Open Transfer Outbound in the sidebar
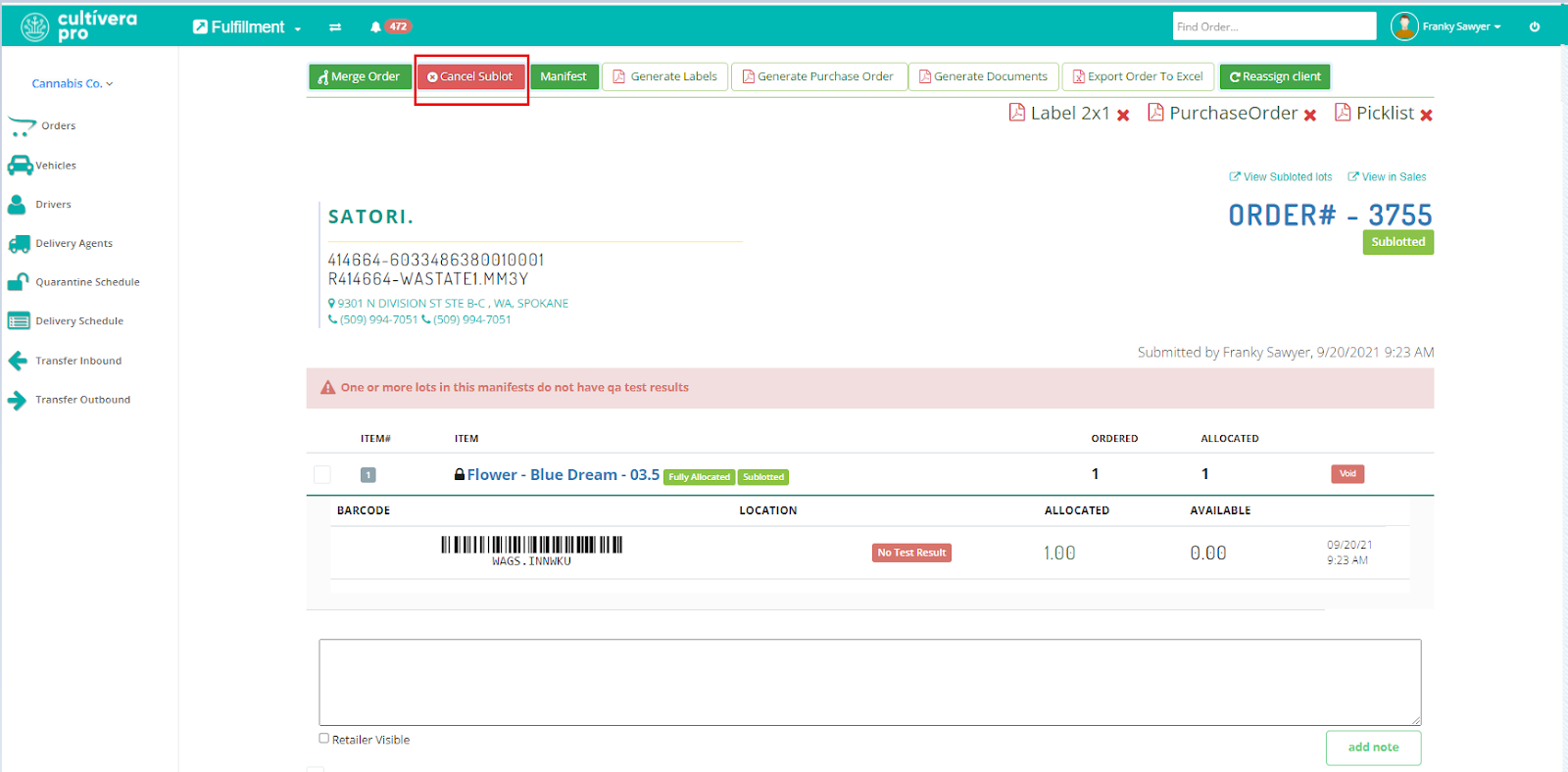 (83, 400)
